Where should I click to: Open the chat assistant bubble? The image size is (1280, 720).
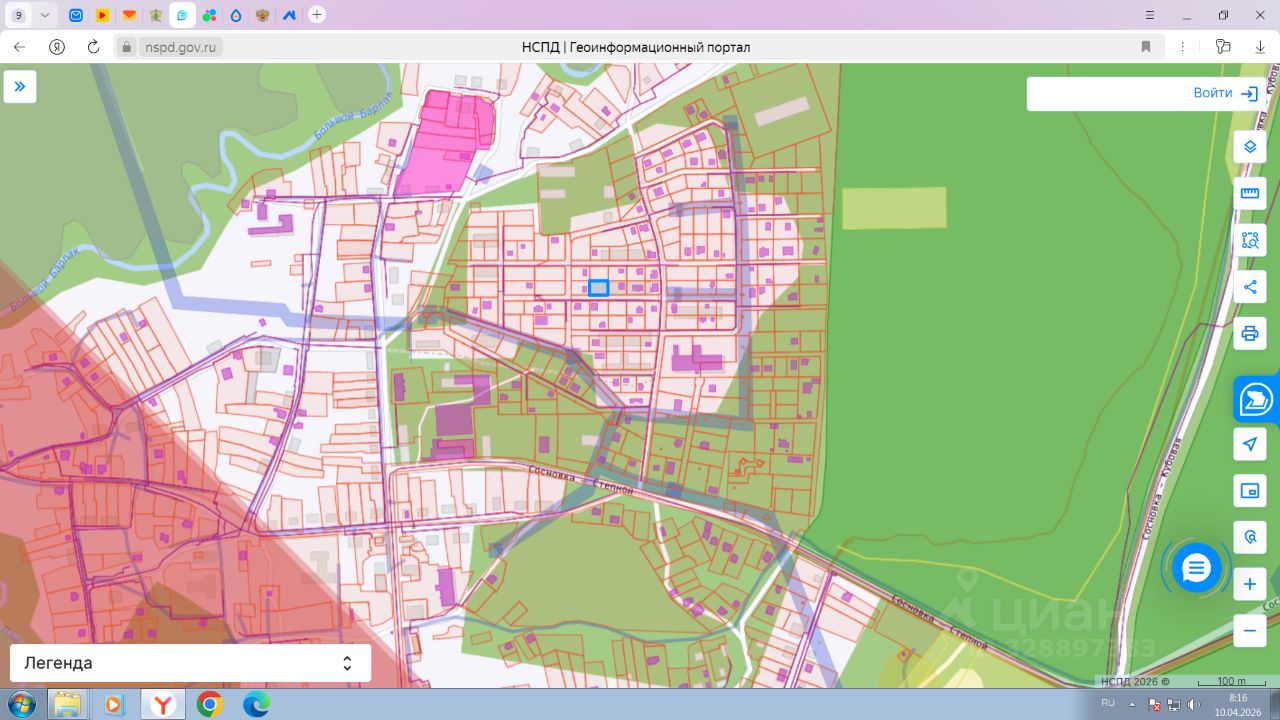pyautogui.click(x=1196, y=568)
